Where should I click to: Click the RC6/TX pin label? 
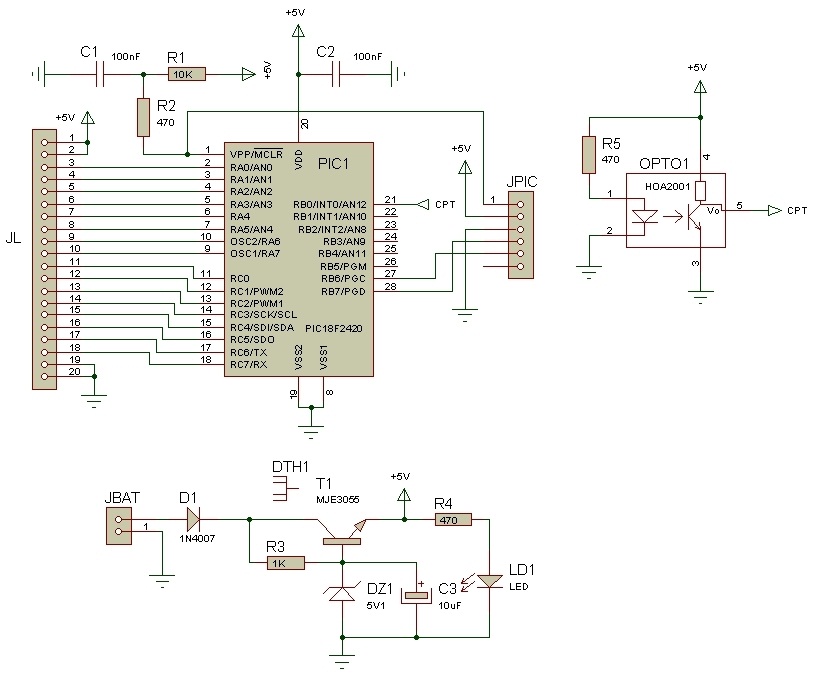click(249, 352)
